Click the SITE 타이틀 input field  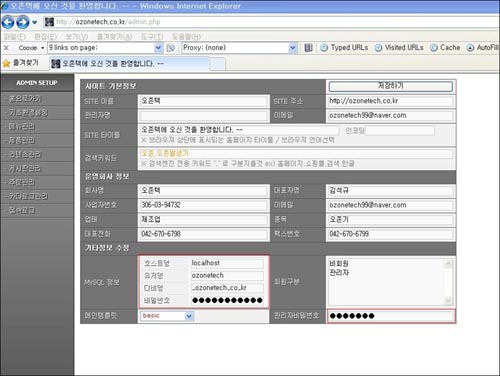[239, 130]
